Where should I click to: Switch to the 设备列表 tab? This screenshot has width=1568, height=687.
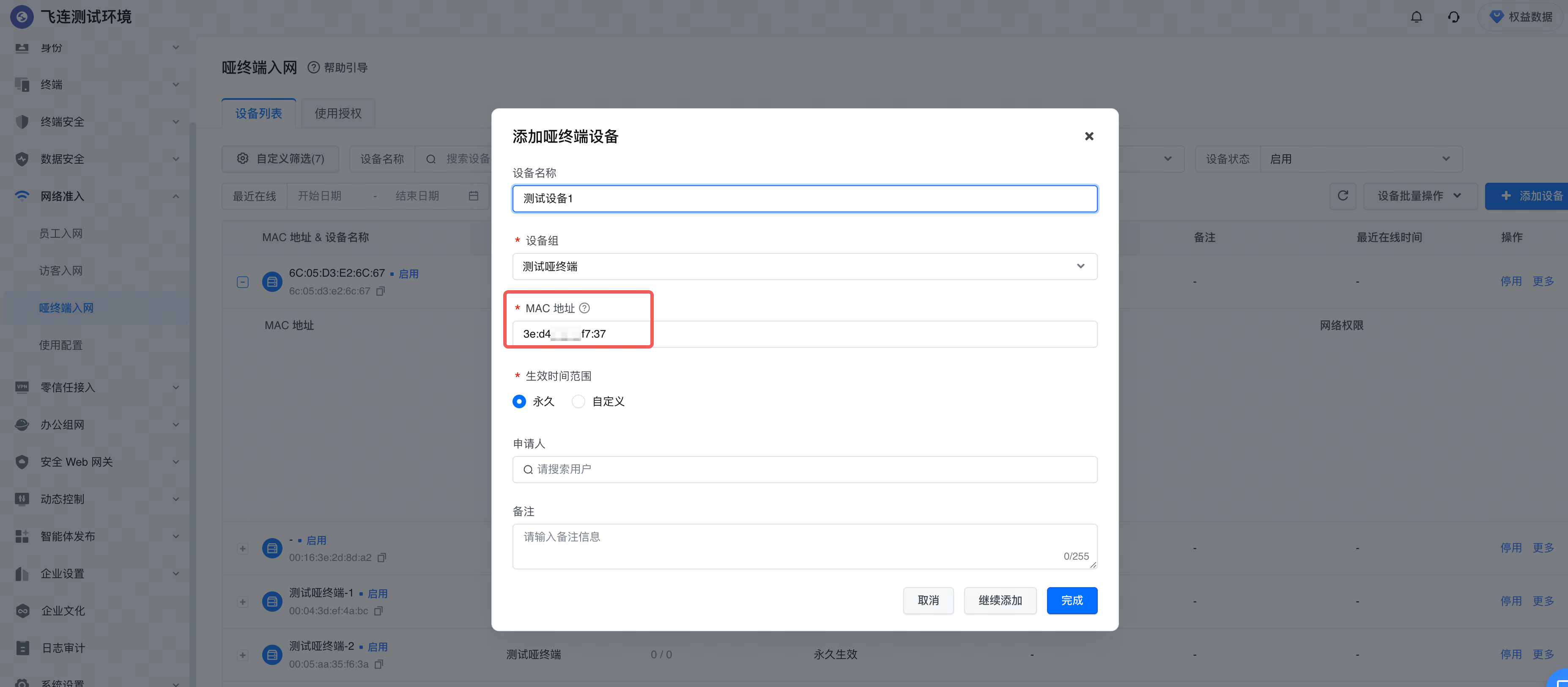[259, 114]
